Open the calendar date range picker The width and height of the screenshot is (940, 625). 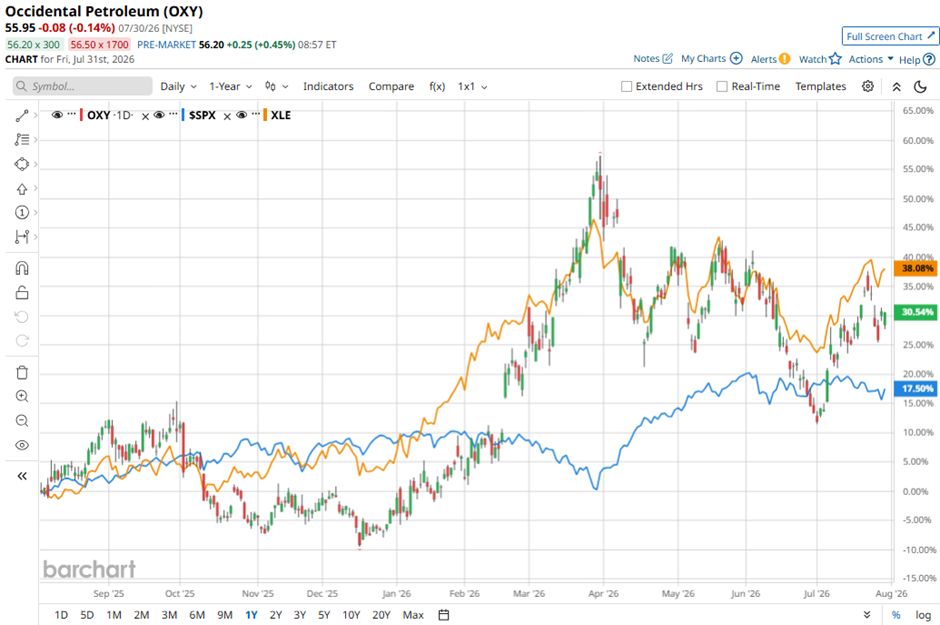pos(444,615)
